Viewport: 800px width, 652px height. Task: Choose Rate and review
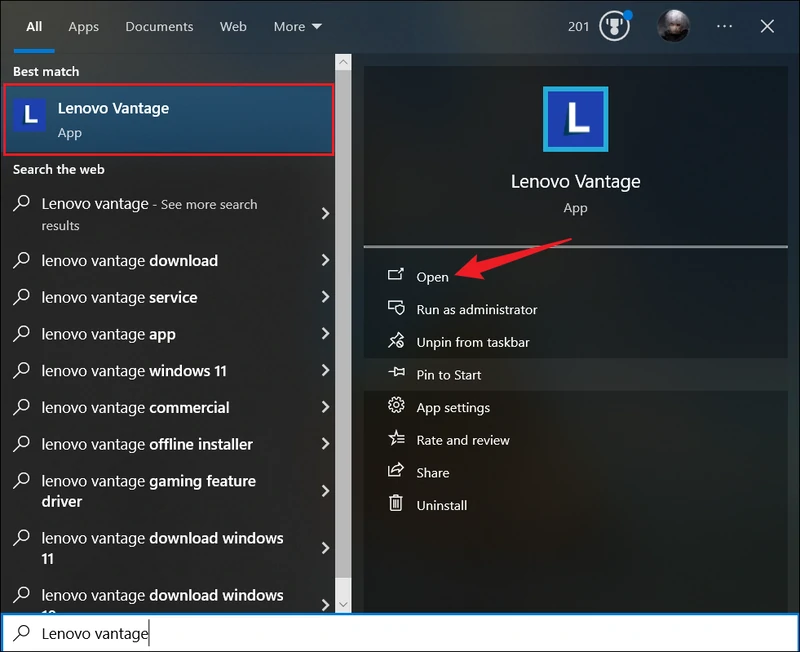(463, 440)
